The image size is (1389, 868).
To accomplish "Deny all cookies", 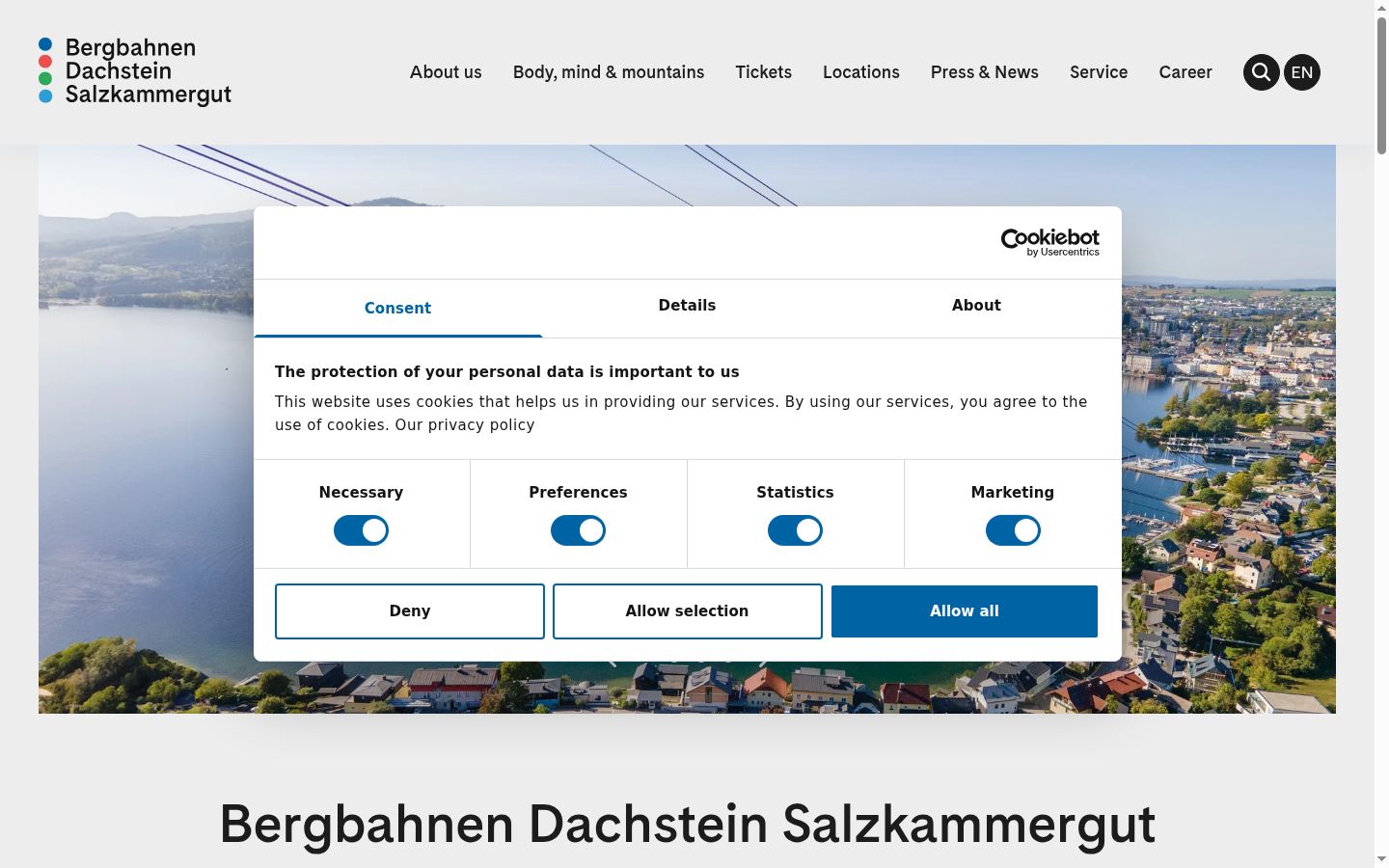I will tap(410, 611).
